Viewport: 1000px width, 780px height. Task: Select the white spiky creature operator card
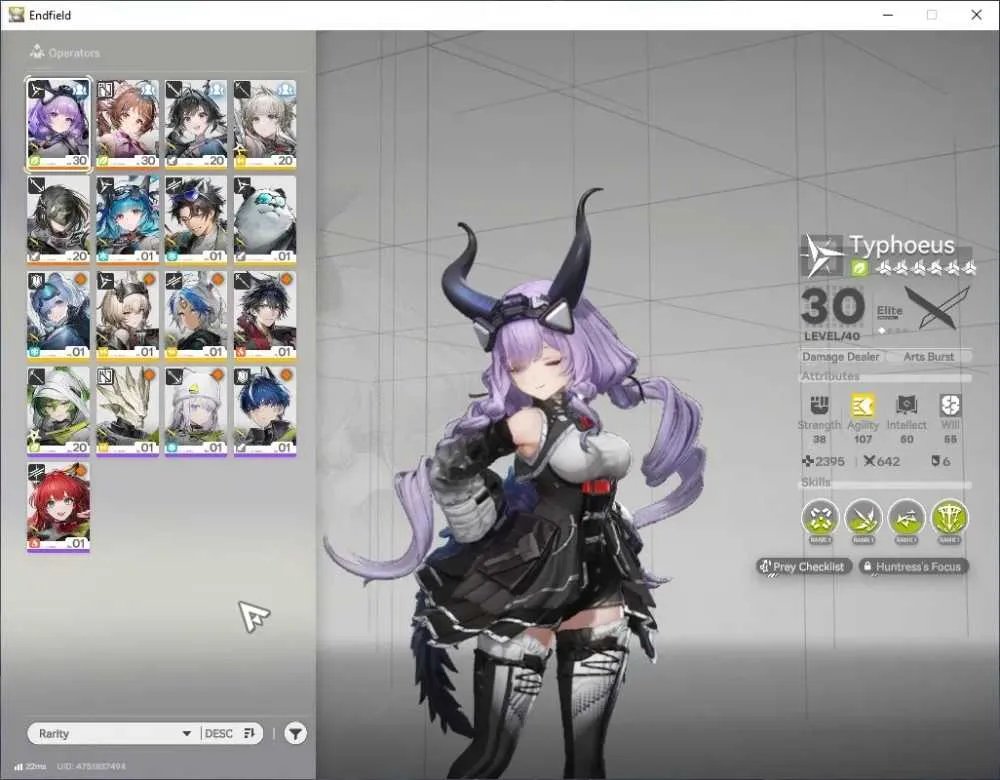click(127, 411)
